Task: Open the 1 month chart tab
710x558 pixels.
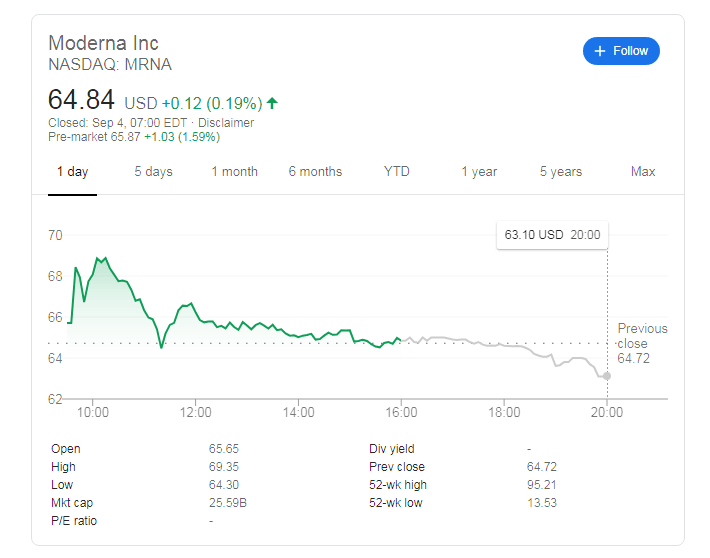Action: (234, 172)
